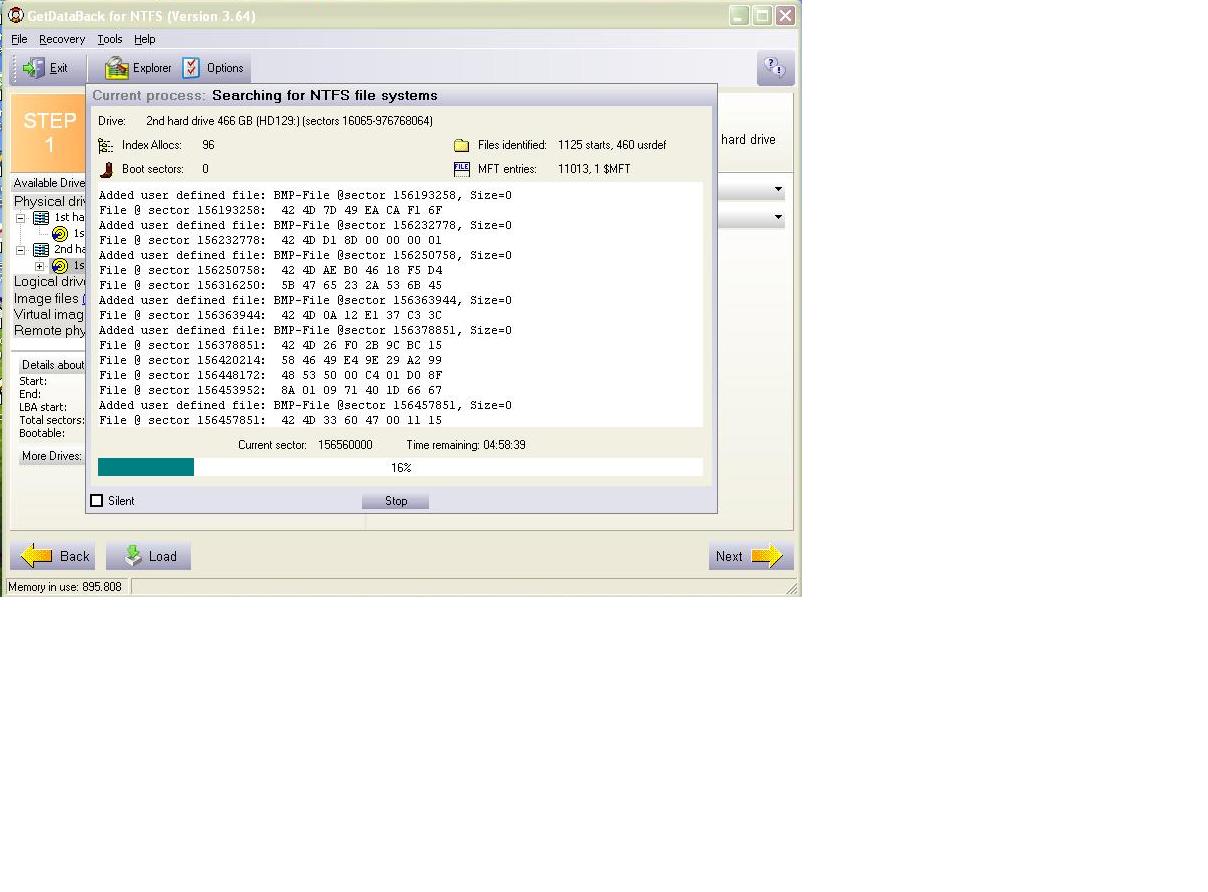Click log line 'File @ sector 156448172'
The image size is (1208, 892).
[270, 375]
